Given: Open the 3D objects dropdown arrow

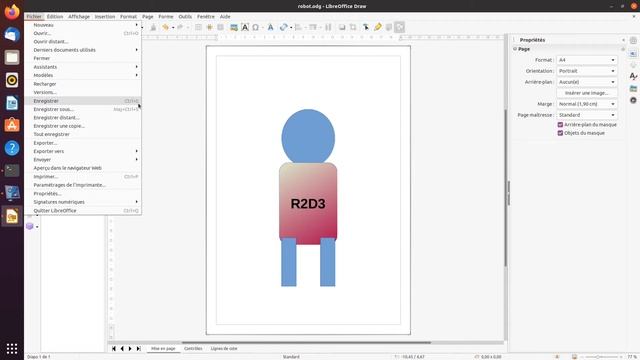Looking at the screenshot, I should coord(37,227).
